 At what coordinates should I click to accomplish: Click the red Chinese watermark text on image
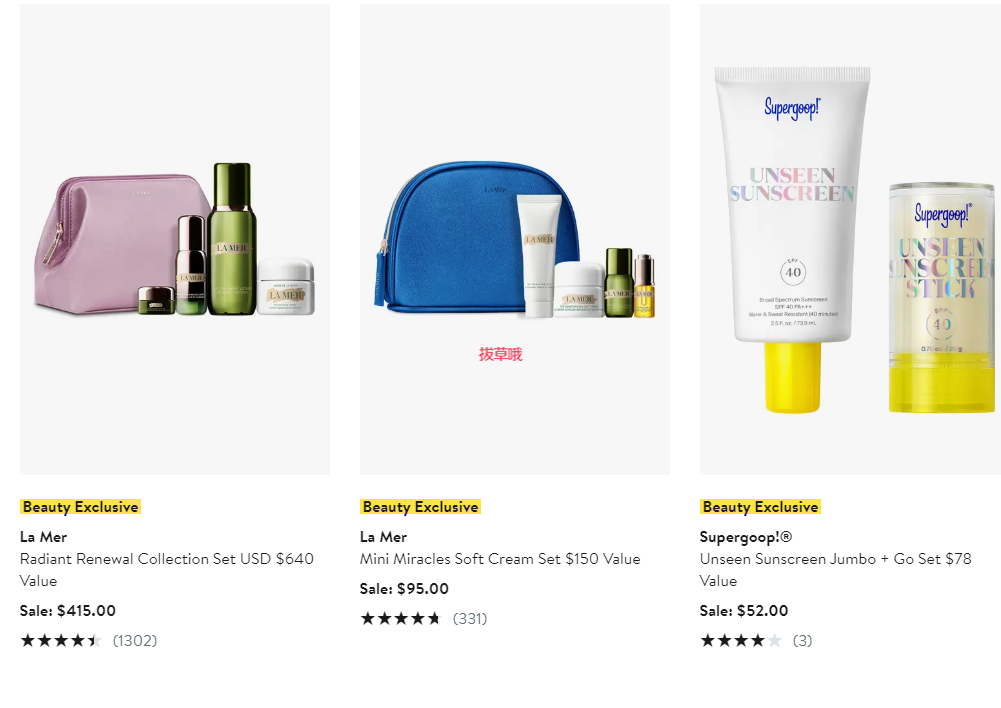click(x=500, y=354)
